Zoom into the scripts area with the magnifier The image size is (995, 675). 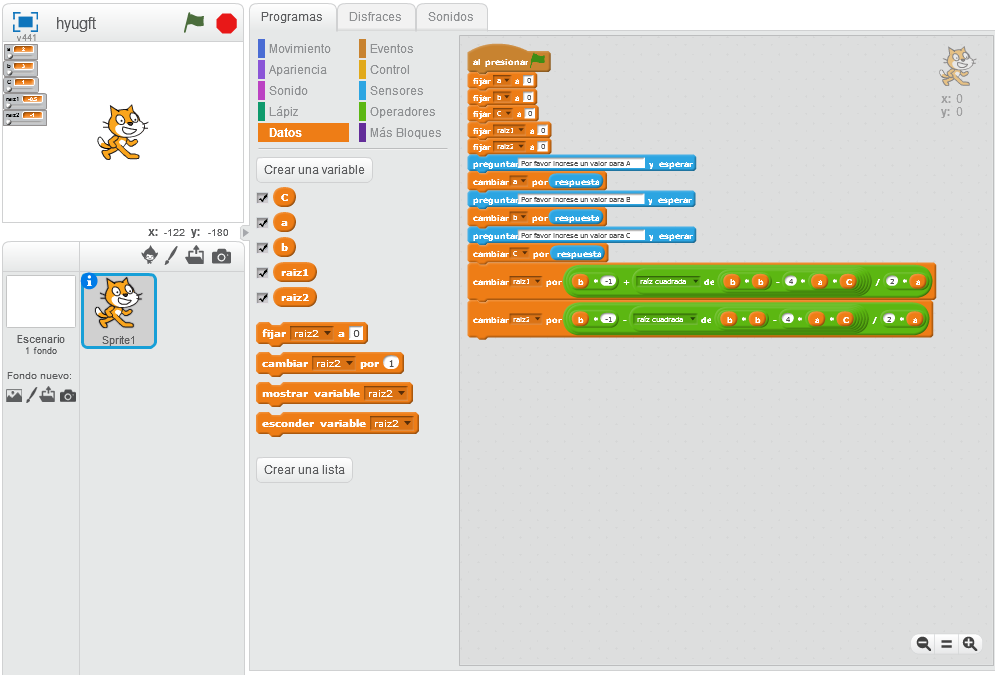[969, 643]
